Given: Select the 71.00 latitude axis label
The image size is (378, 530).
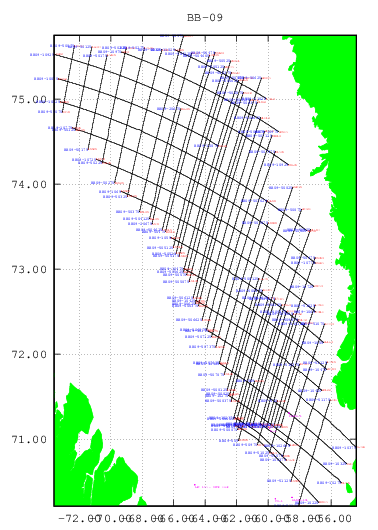Looking at the screenshot, I should pos(29,440).
